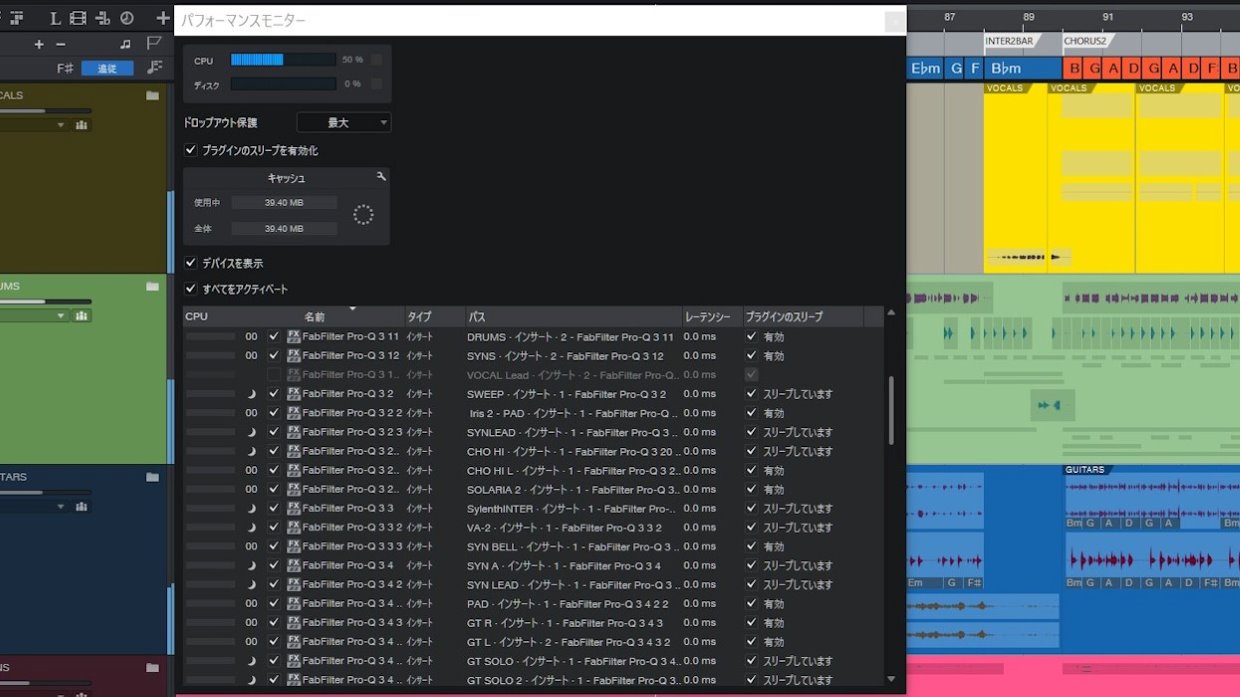1240x697 pixels.
Task: Uncheck the activate checkbox in the SYNS row
Action: tap(274, 356)
